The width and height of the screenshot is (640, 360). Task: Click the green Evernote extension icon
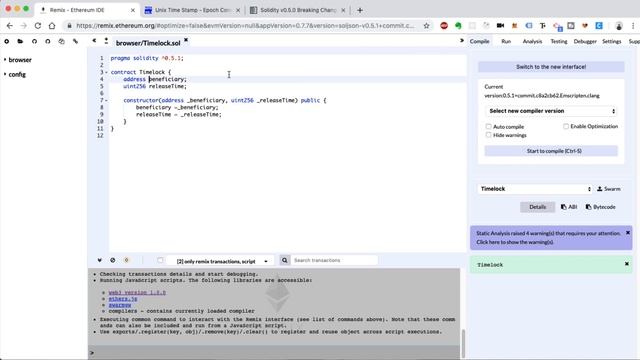coord(458,26)
